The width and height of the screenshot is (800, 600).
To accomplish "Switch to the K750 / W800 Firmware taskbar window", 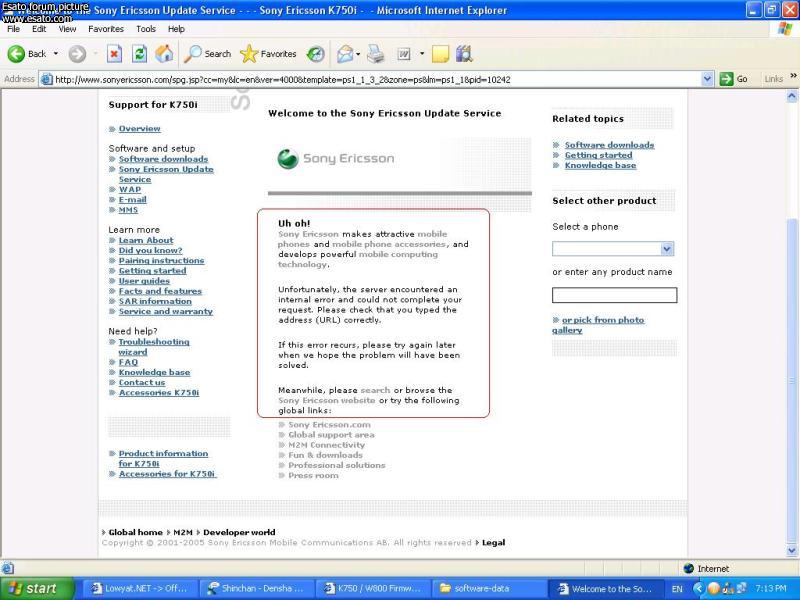I will click(373, 589).
